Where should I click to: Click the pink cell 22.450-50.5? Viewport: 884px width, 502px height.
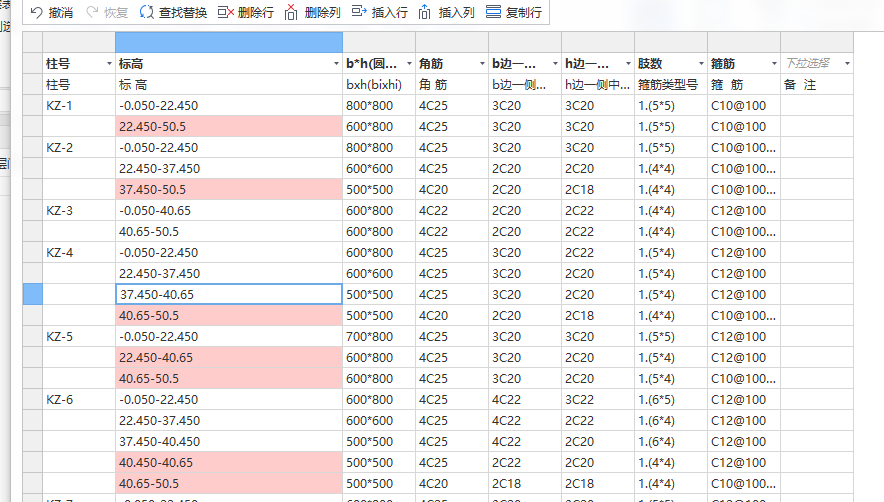[x=229, y=126]
